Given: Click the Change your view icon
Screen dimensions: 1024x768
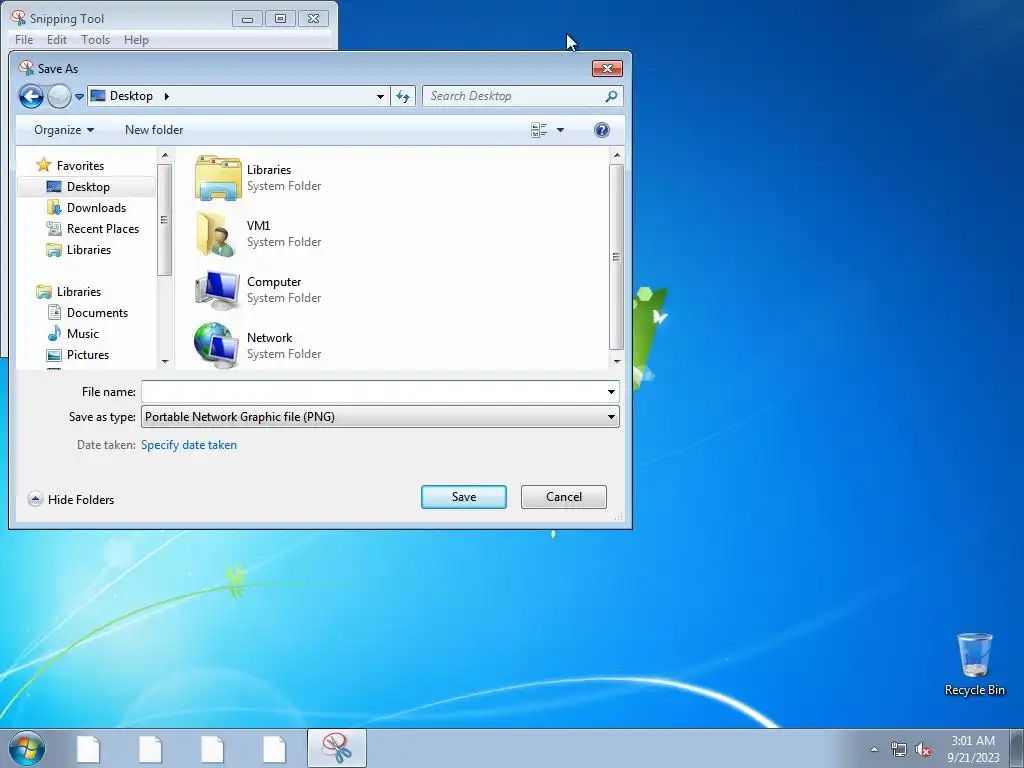Looking at the screenshot, I should tap(539, 130).
